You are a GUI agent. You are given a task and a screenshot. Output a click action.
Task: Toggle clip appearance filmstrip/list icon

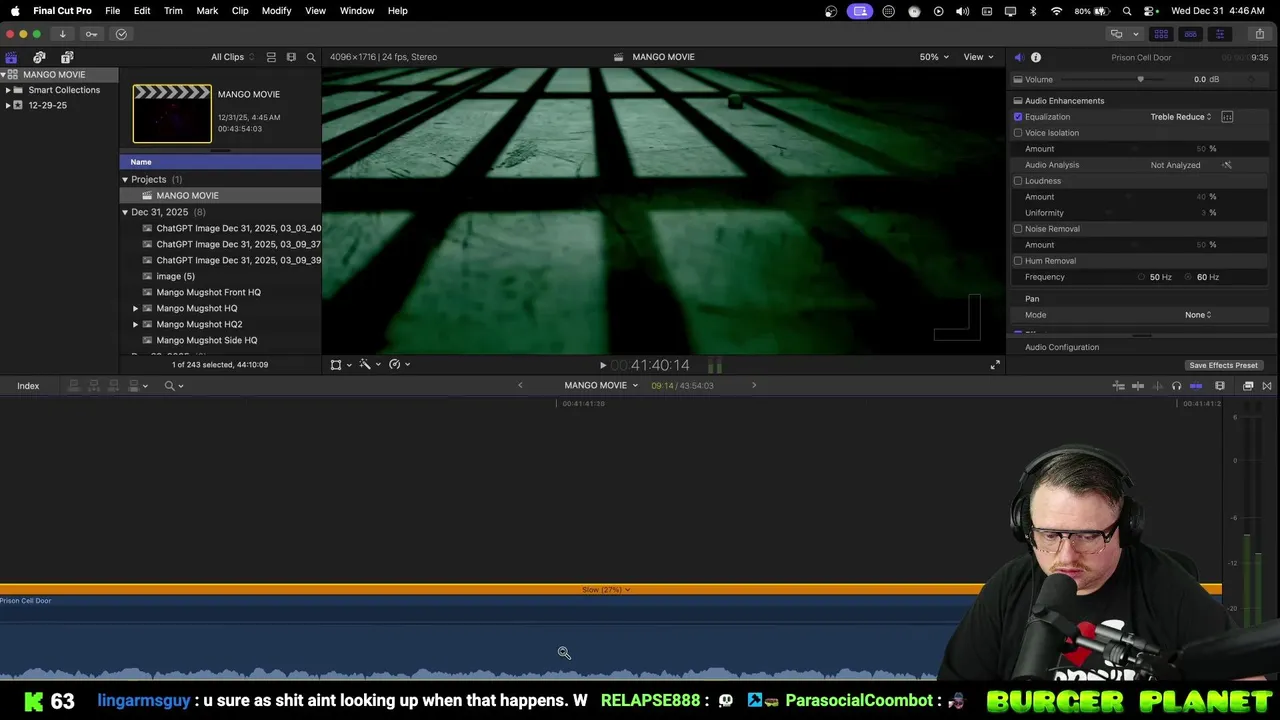pyautogui.click(x=271, y=57)
